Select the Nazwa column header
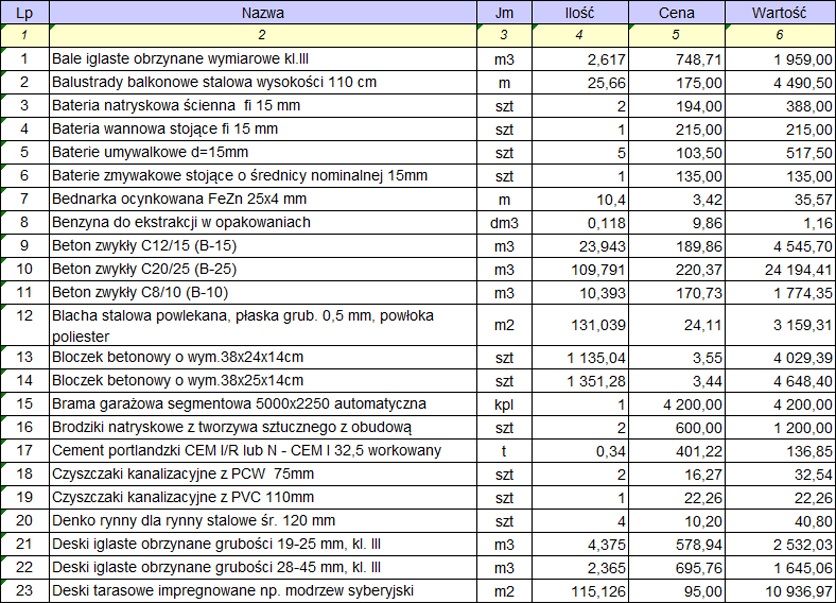 263,12
